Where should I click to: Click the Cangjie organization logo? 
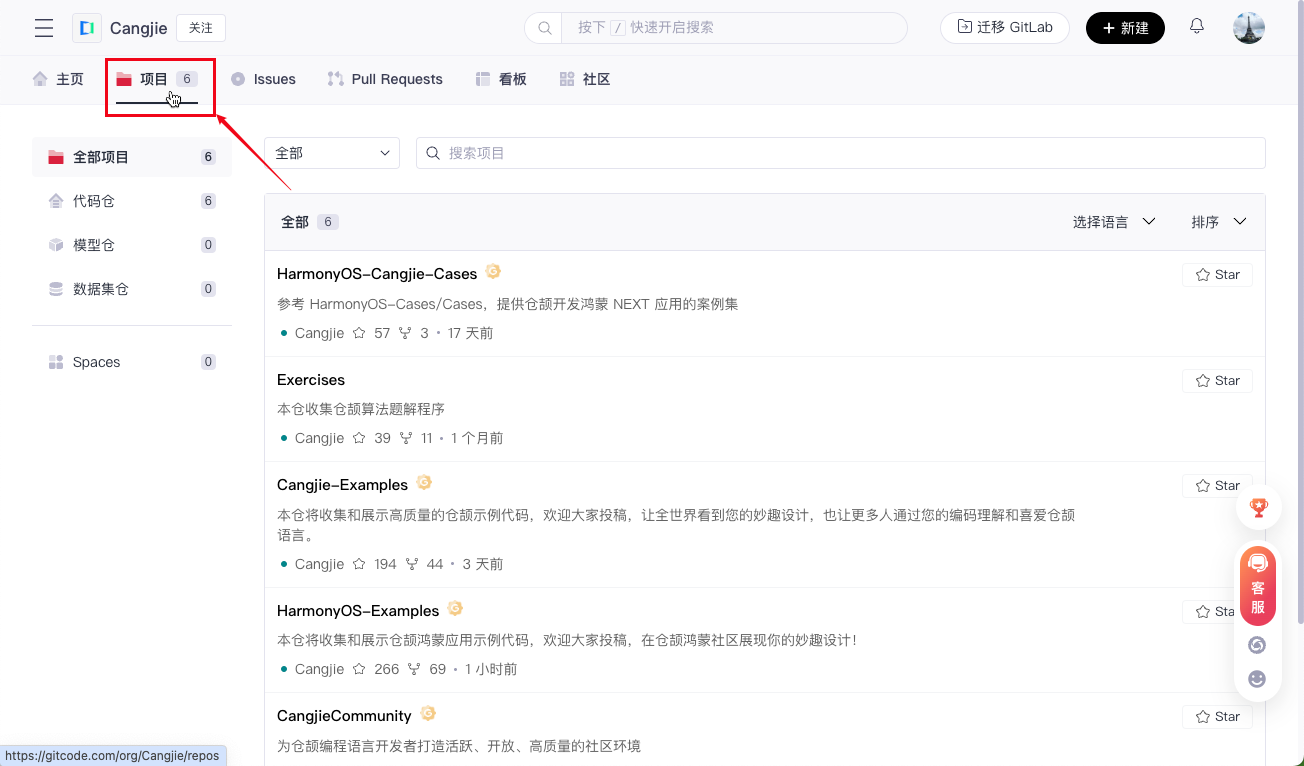point(87,28)
